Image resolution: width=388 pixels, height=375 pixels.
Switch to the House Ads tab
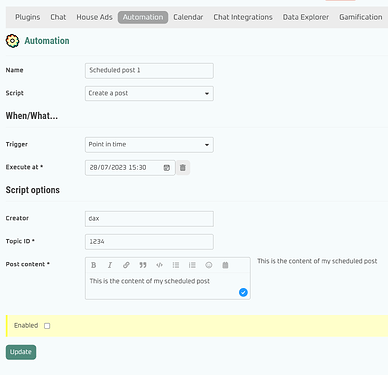pos(94,17)
